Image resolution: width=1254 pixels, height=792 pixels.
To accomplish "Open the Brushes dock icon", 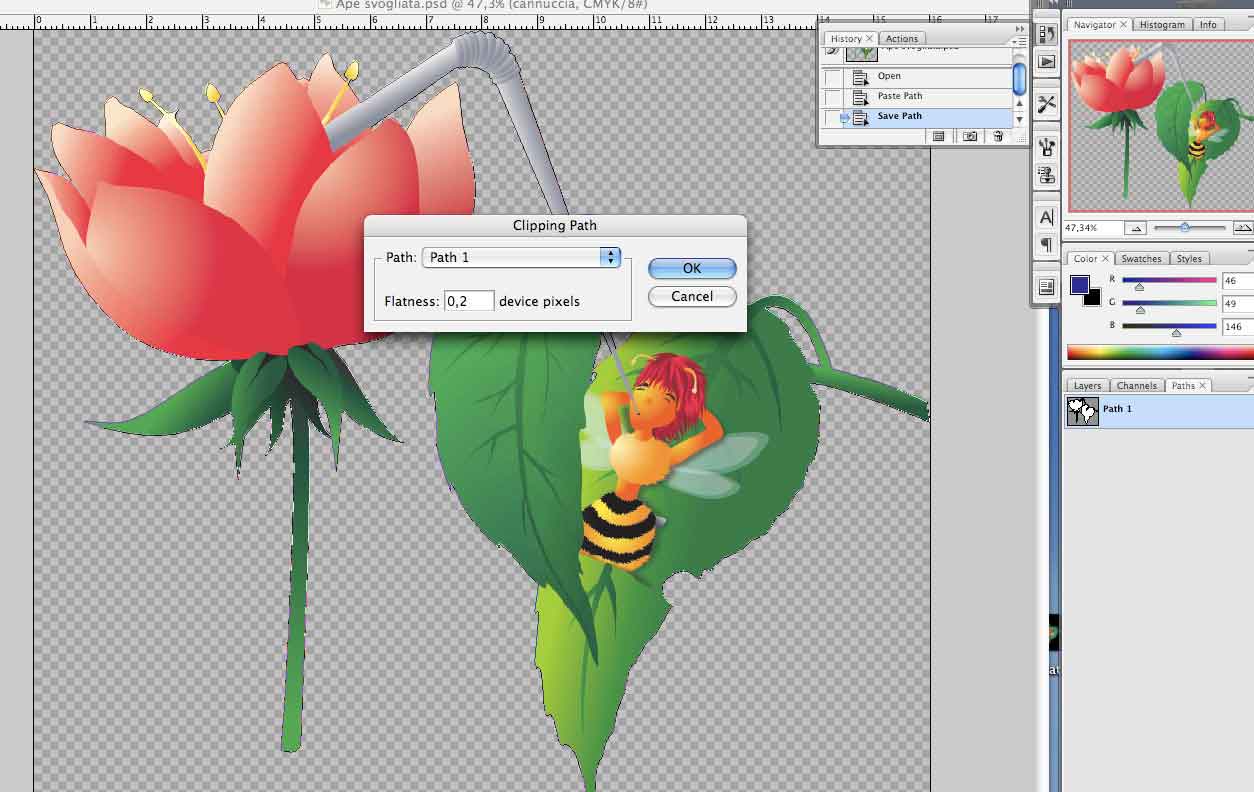I will [x=1046, y=148].
